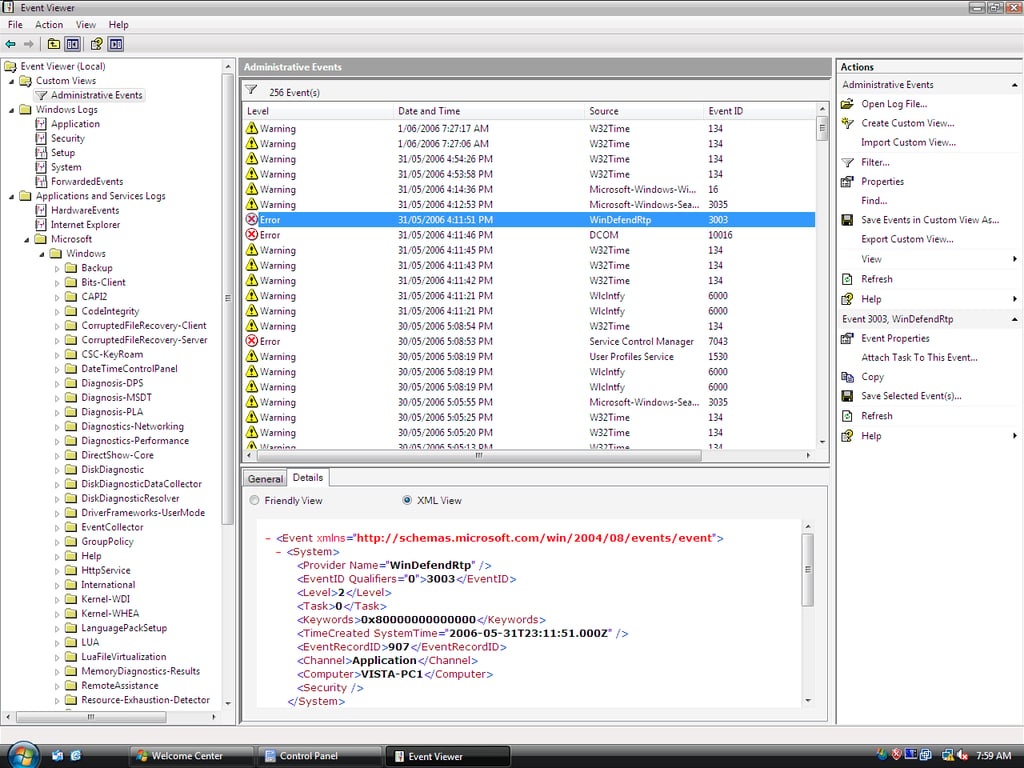Select the XML View radio button

pyautogui.click(x=407, y=500)
